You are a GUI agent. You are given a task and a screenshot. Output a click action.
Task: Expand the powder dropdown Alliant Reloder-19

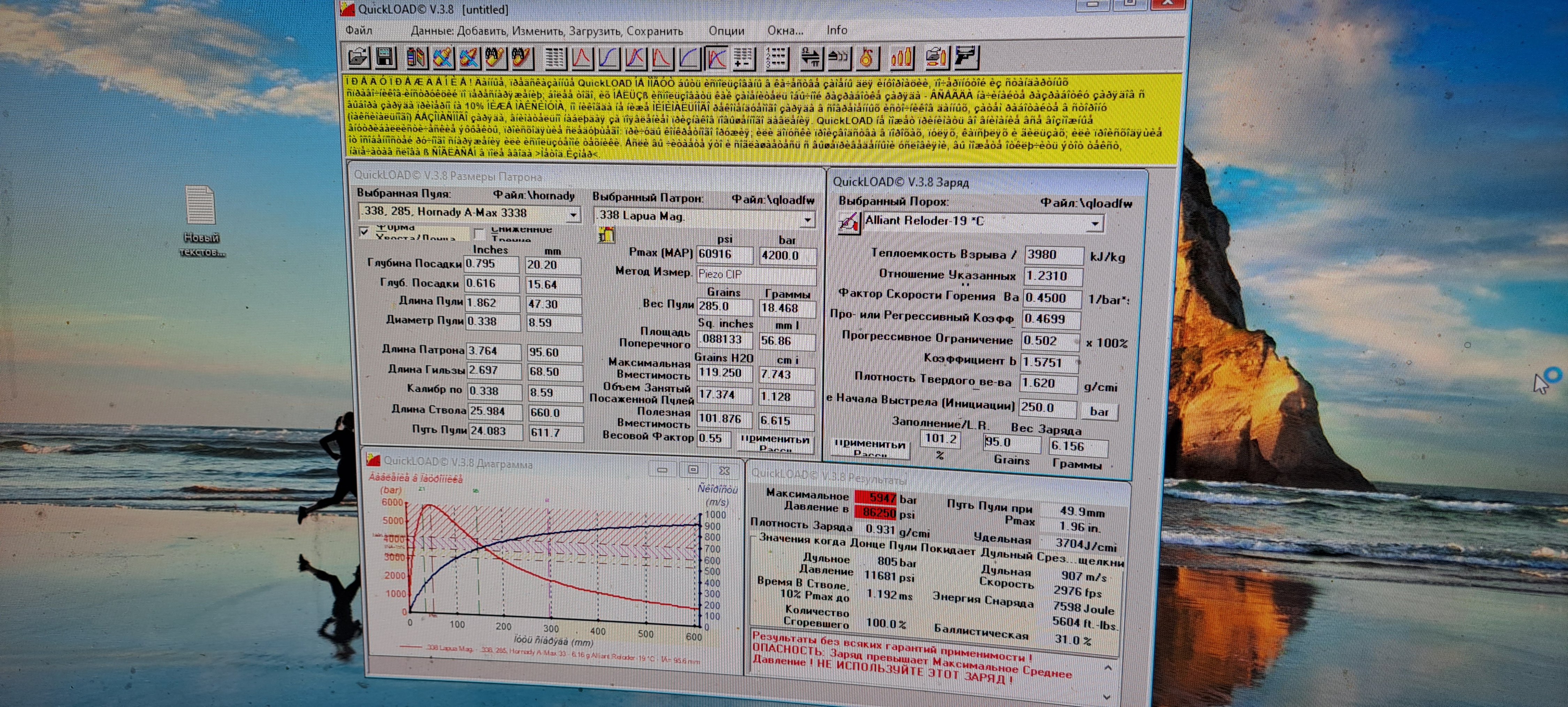1094,224
